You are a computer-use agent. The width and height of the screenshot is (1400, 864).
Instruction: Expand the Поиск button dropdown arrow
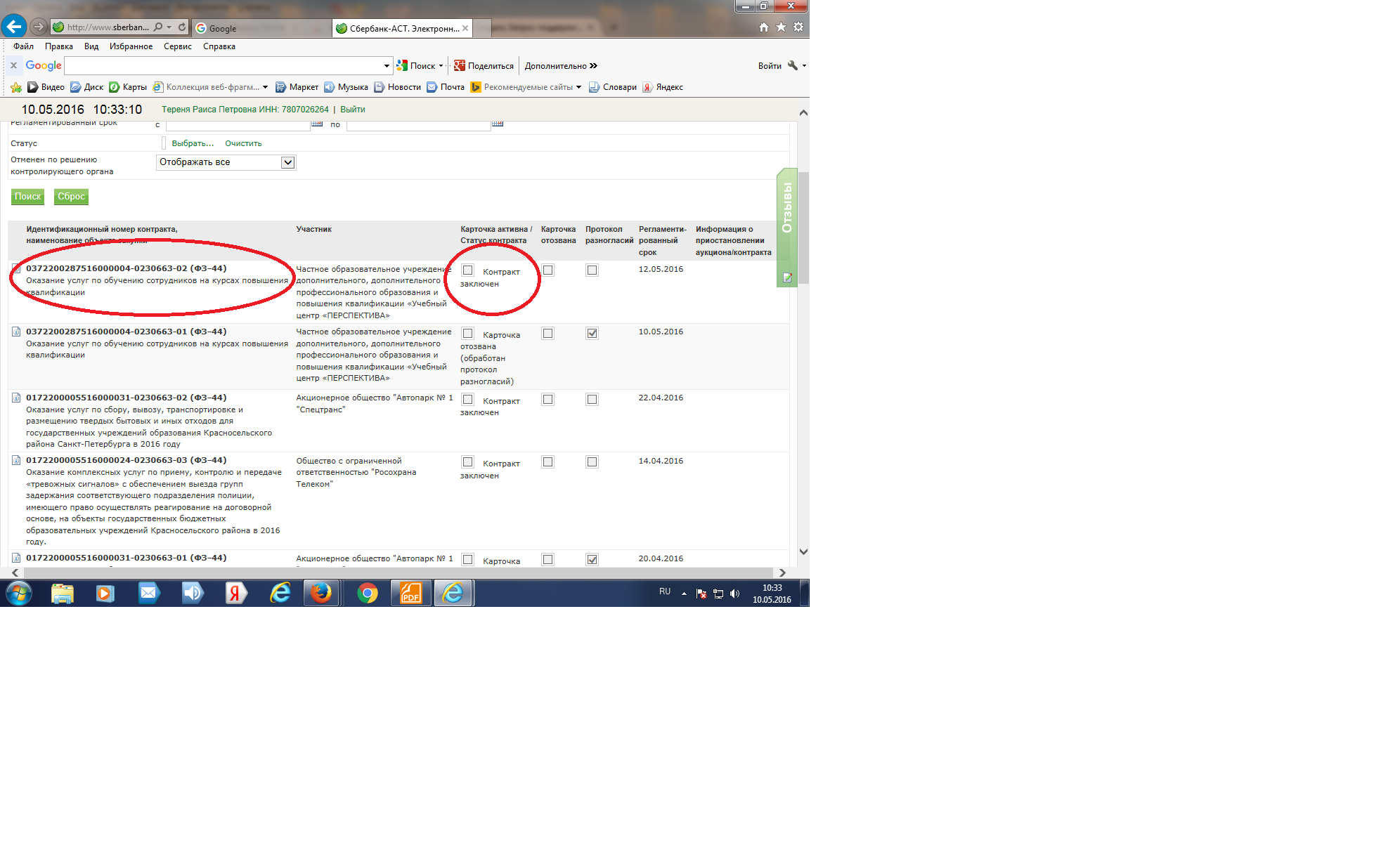pyautogui.click(x=441, y=65)
